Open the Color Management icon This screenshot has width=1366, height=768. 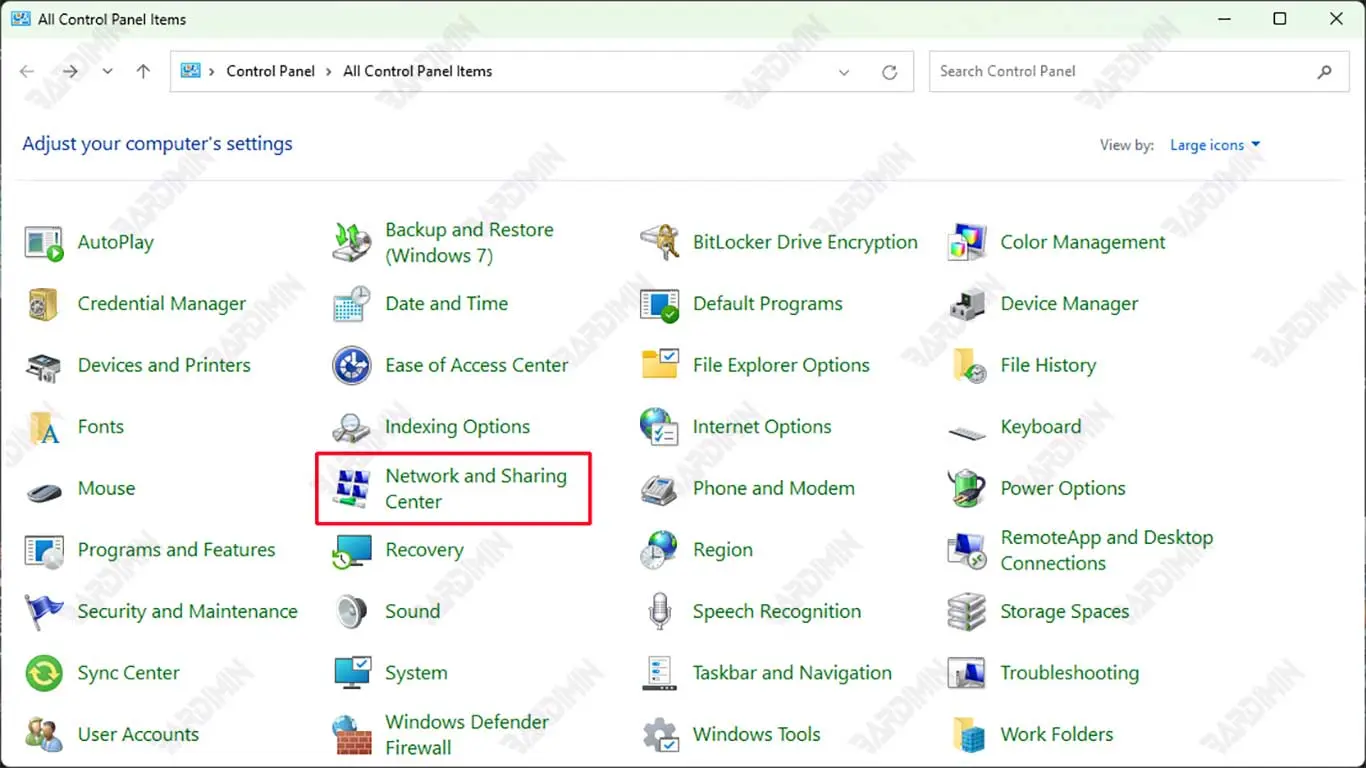[x=967, y=243]
